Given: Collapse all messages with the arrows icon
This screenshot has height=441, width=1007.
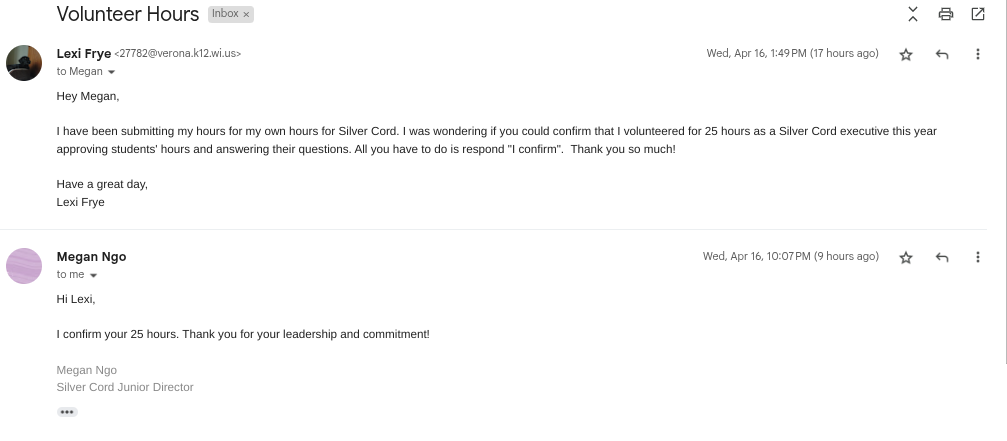Looking at the screenshot, I should tap(912, 14).
